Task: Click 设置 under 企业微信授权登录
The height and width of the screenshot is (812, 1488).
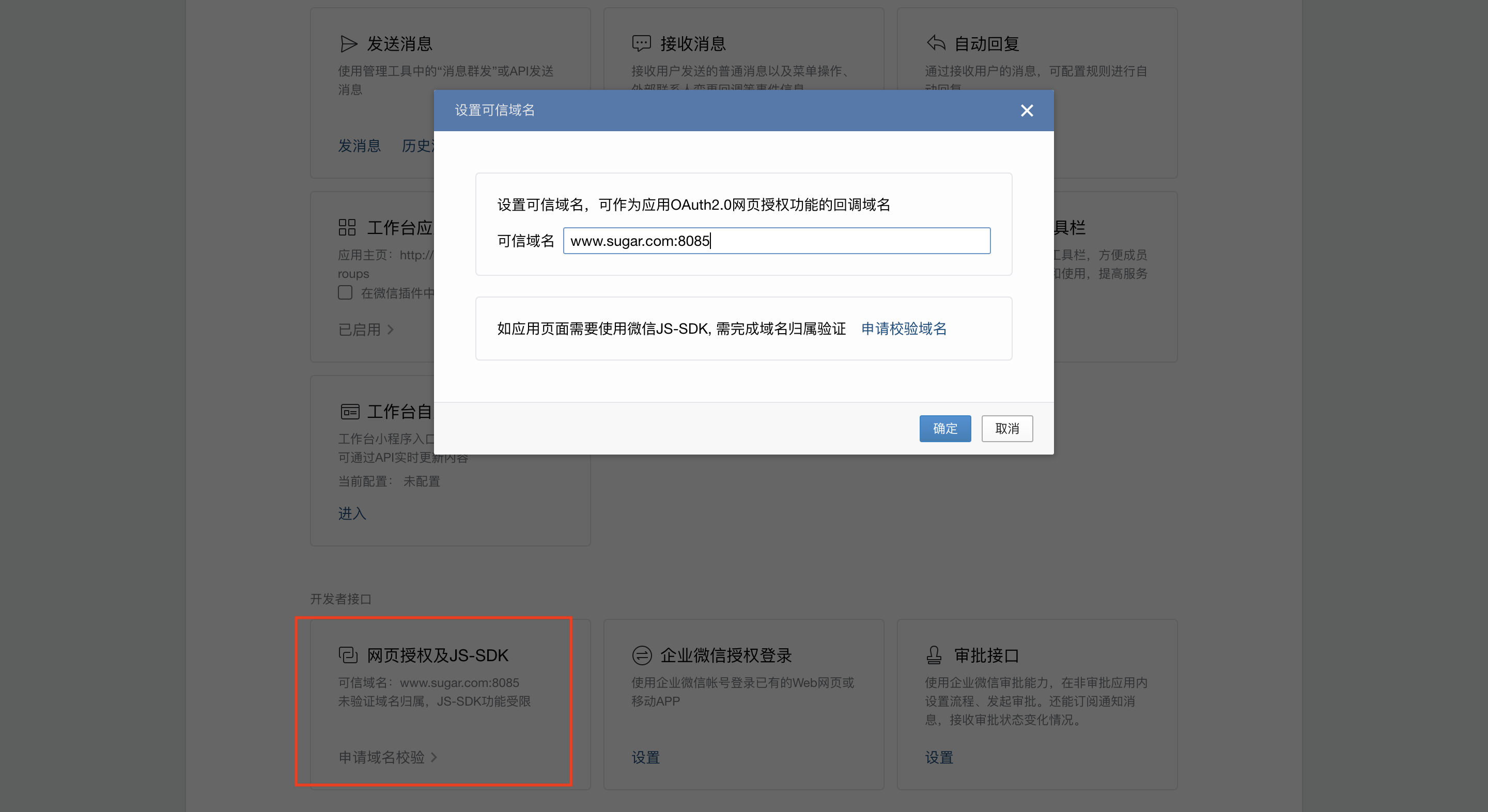Action: [x=645, y=757]
